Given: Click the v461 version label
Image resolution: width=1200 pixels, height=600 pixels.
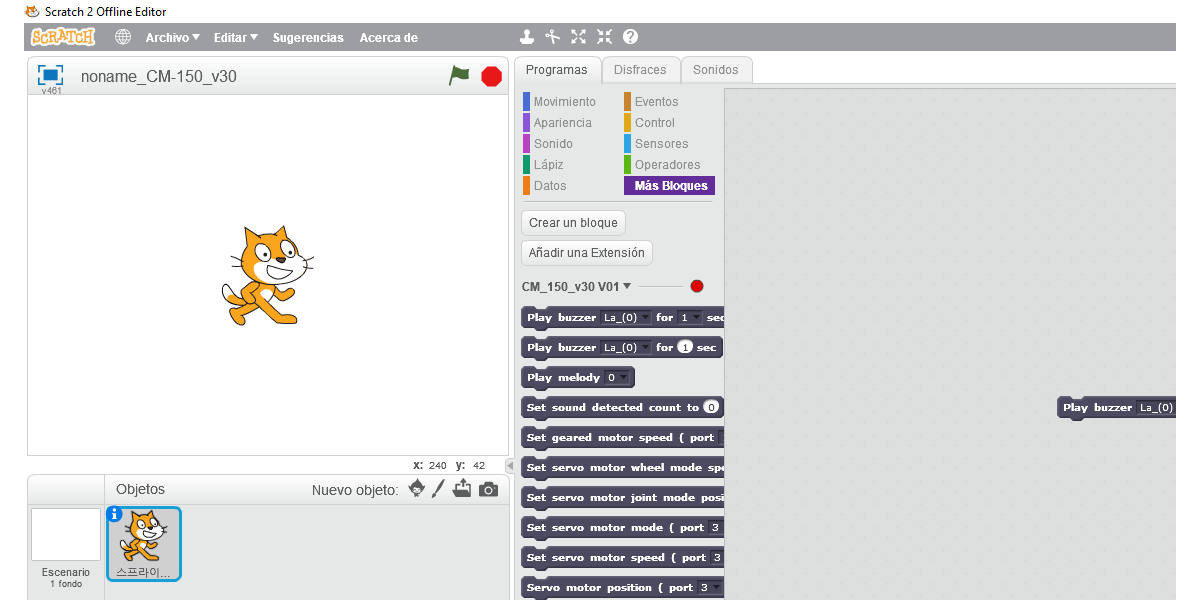Looking at the screenshot, I should [x=50, y=91].
